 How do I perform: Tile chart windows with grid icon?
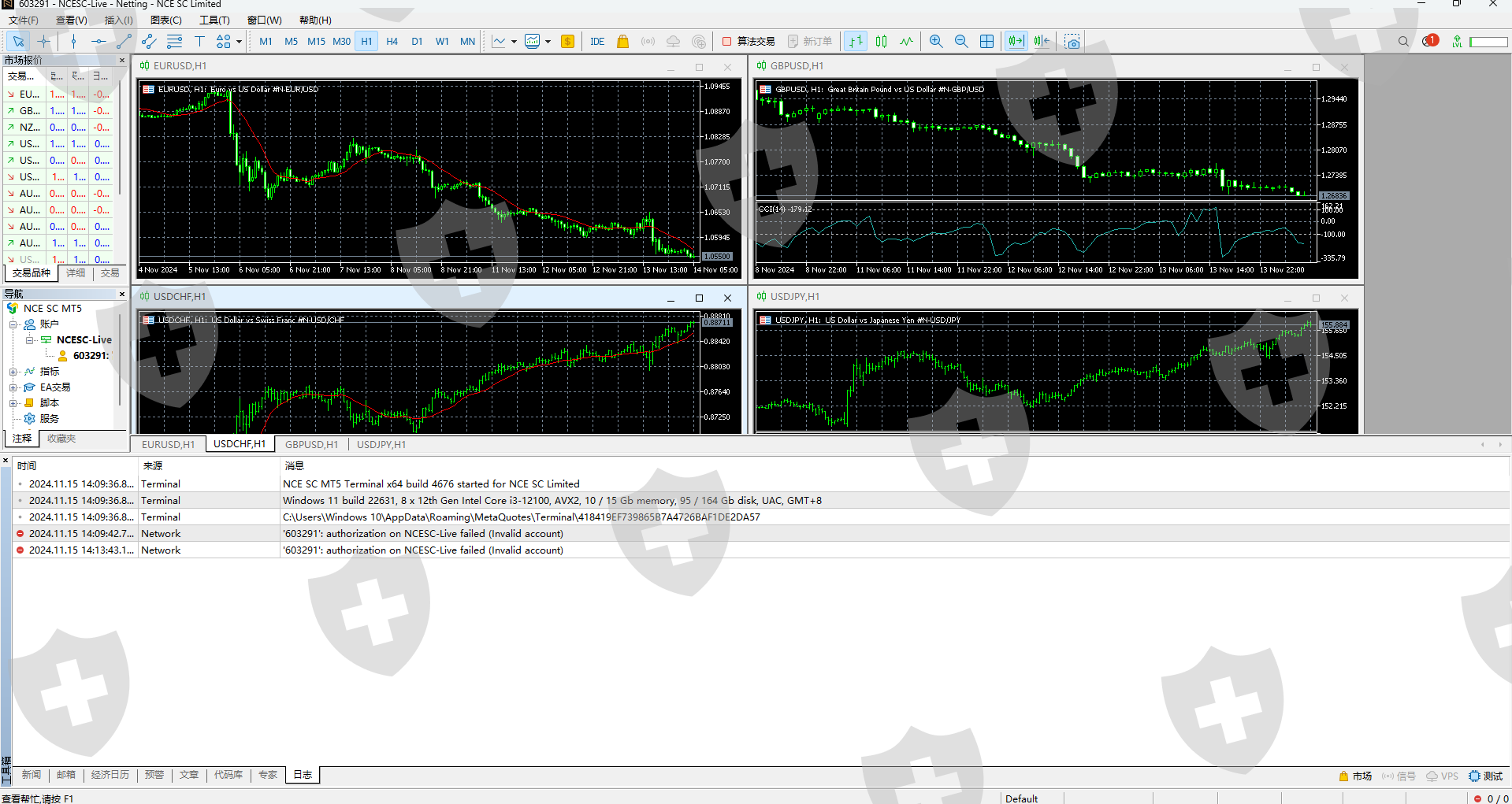point(986,42)
